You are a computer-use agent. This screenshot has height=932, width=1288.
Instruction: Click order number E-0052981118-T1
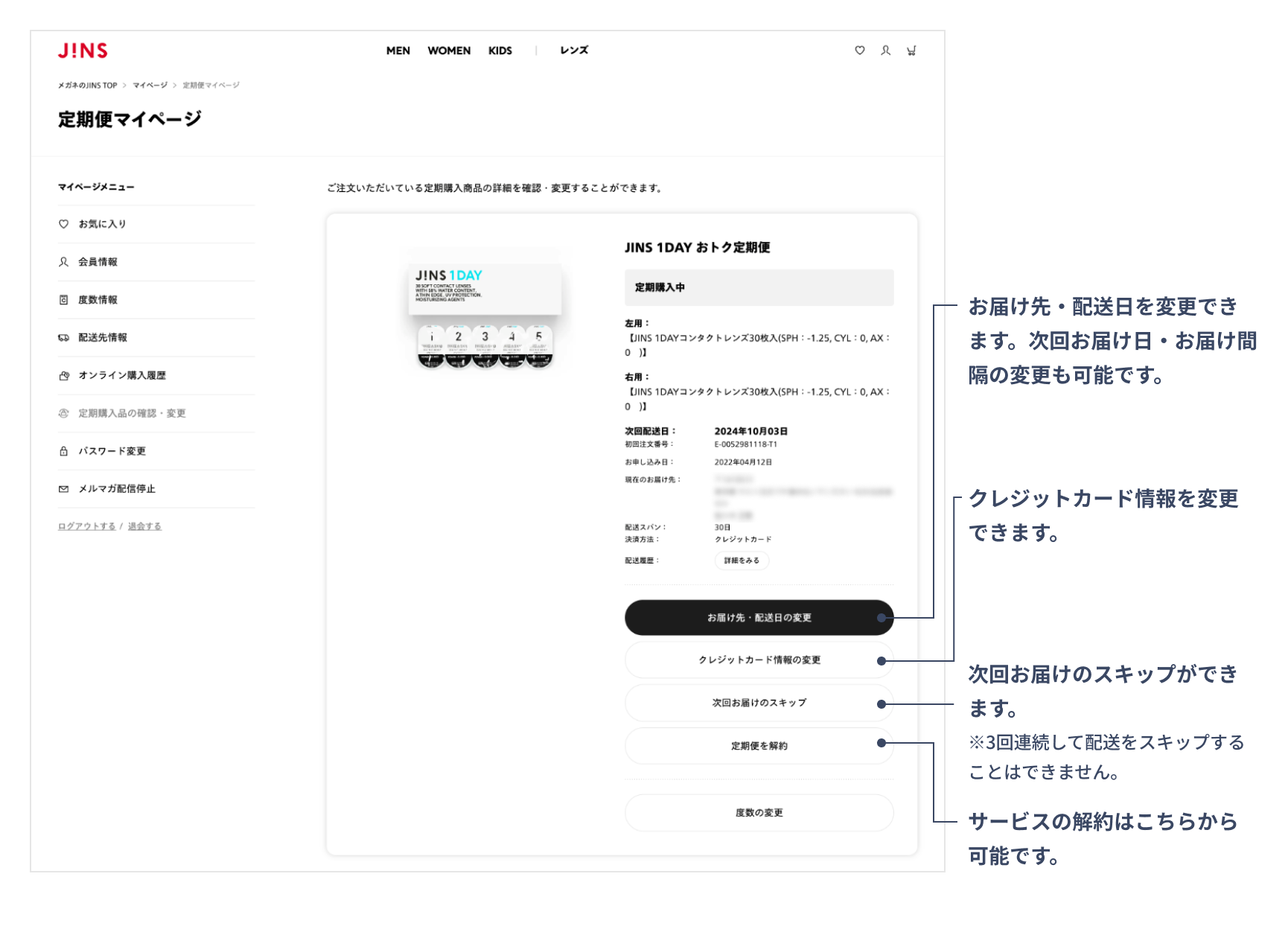click(x=746, y=444)
